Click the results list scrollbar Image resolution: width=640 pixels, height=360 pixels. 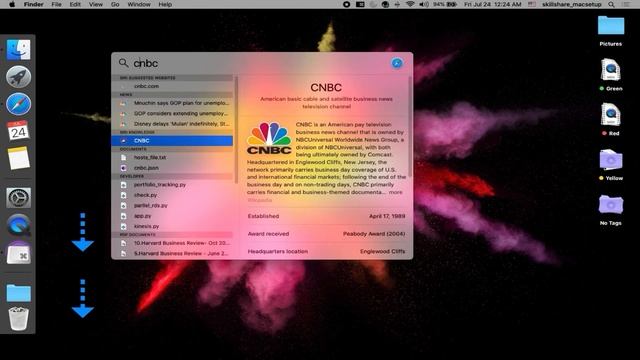point(236,129)
